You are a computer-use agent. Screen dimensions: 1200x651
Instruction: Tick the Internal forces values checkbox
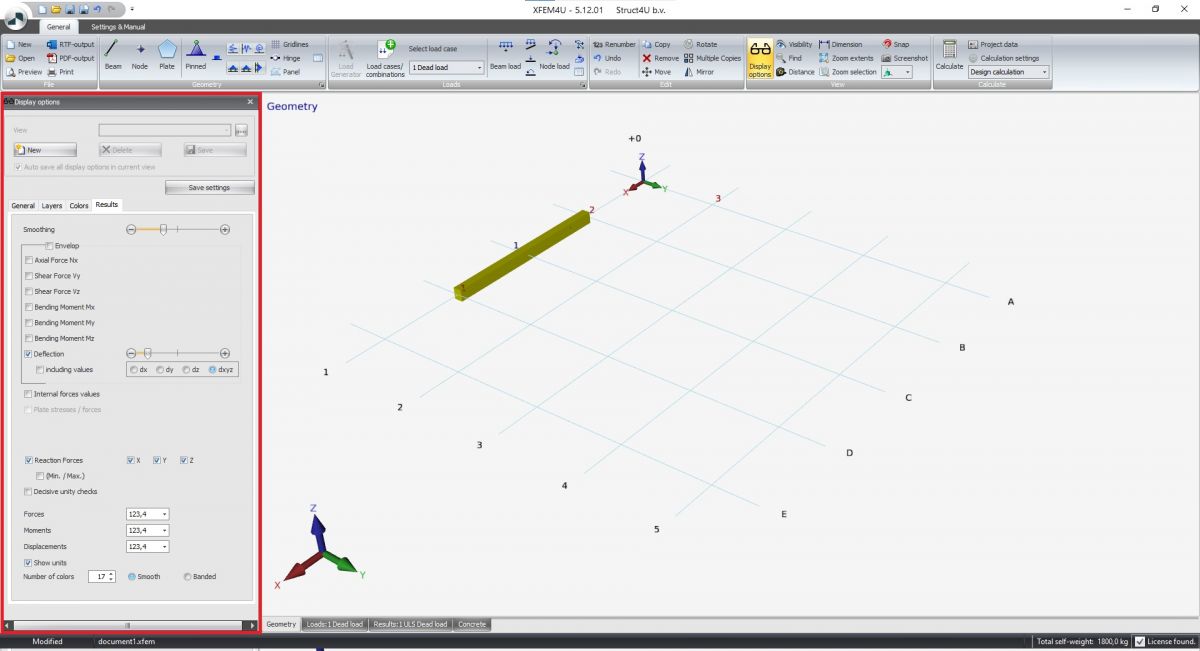click(28, 394)
